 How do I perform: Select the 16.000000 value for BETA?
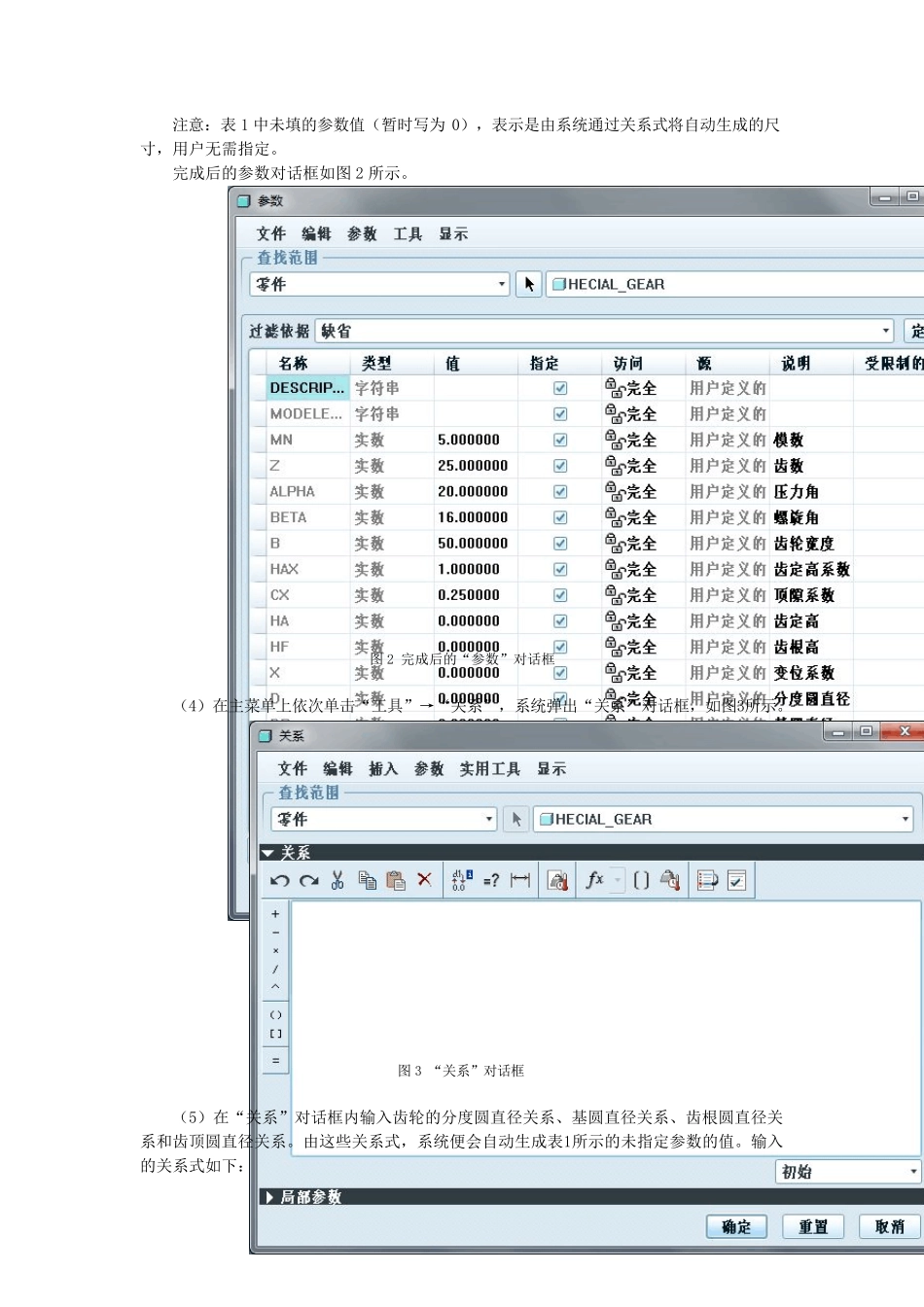[473, 517]
